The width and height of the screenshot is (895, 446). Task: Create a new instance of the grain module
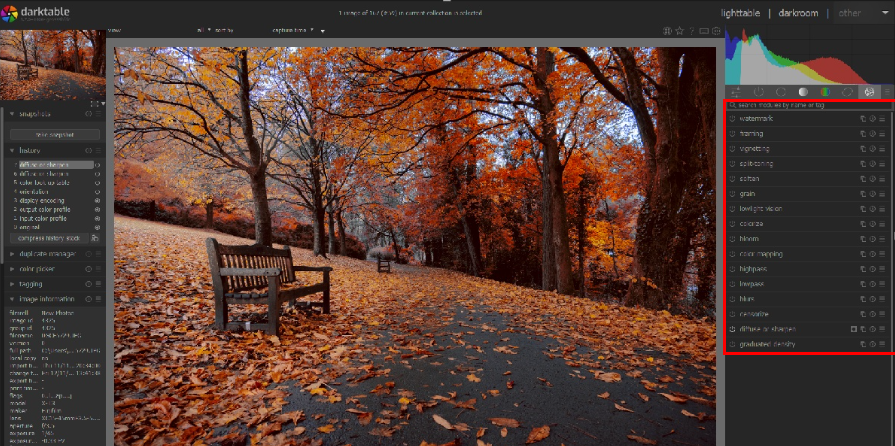click(862, 194)
